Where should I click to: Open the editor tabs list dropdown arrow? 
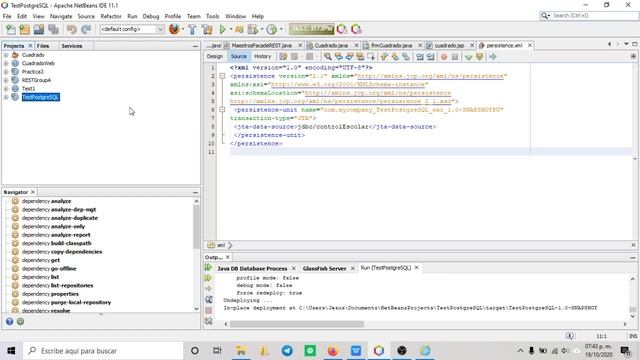pos(626,44)
